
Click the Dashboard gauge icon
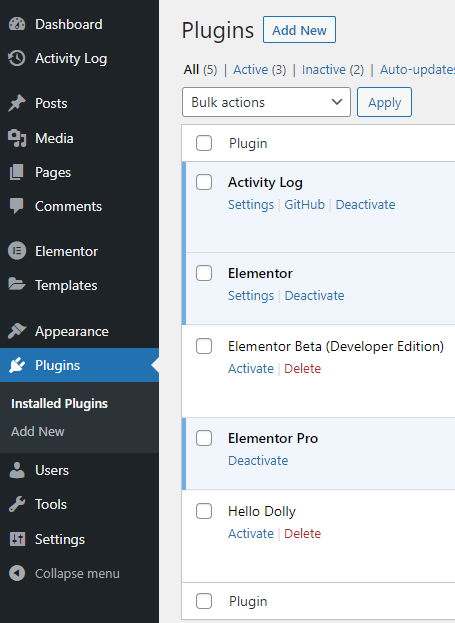click(17, 24)
